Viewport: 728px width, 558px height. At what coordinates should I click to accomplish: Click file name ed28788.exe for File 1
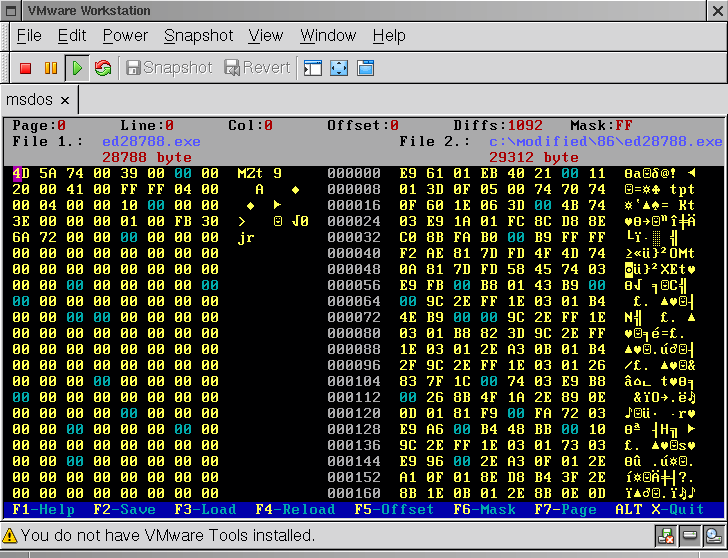(x=151, y=141)
